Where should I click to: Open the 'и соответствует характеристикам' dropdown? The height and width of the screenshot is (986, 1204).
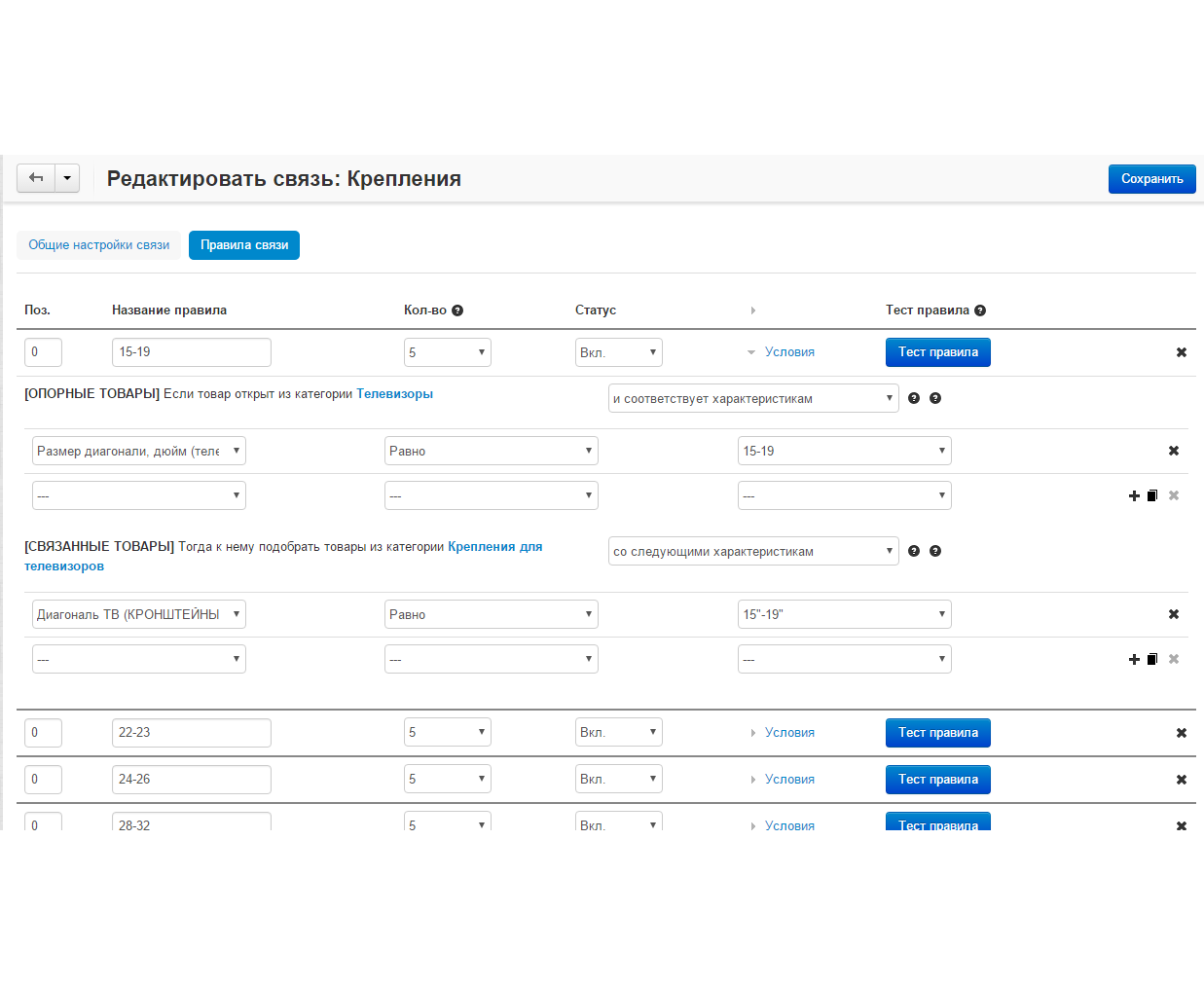click(752, 398)
